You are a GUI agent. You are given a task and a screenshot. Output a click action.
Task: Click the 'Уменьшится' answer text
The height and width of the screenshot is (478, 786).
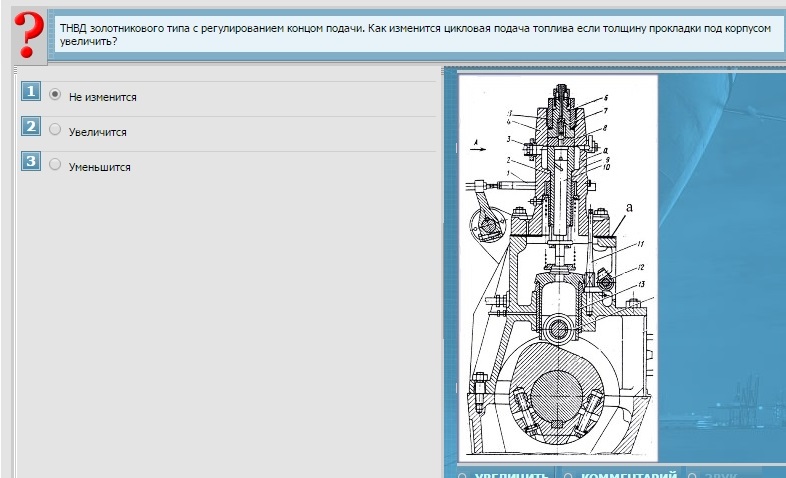click(x=100, y=167)
